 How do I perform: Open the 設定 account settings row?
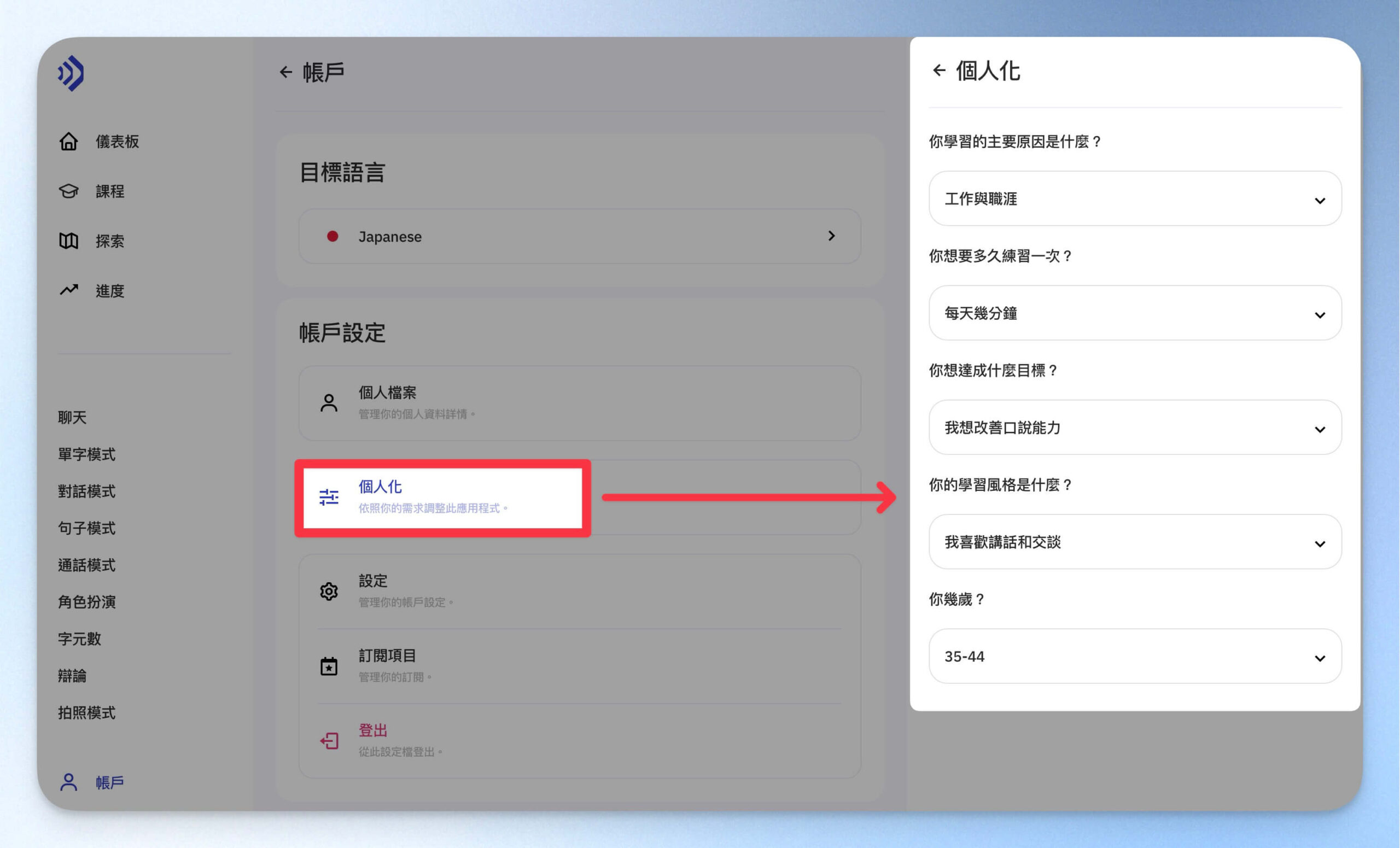(580, 591)
